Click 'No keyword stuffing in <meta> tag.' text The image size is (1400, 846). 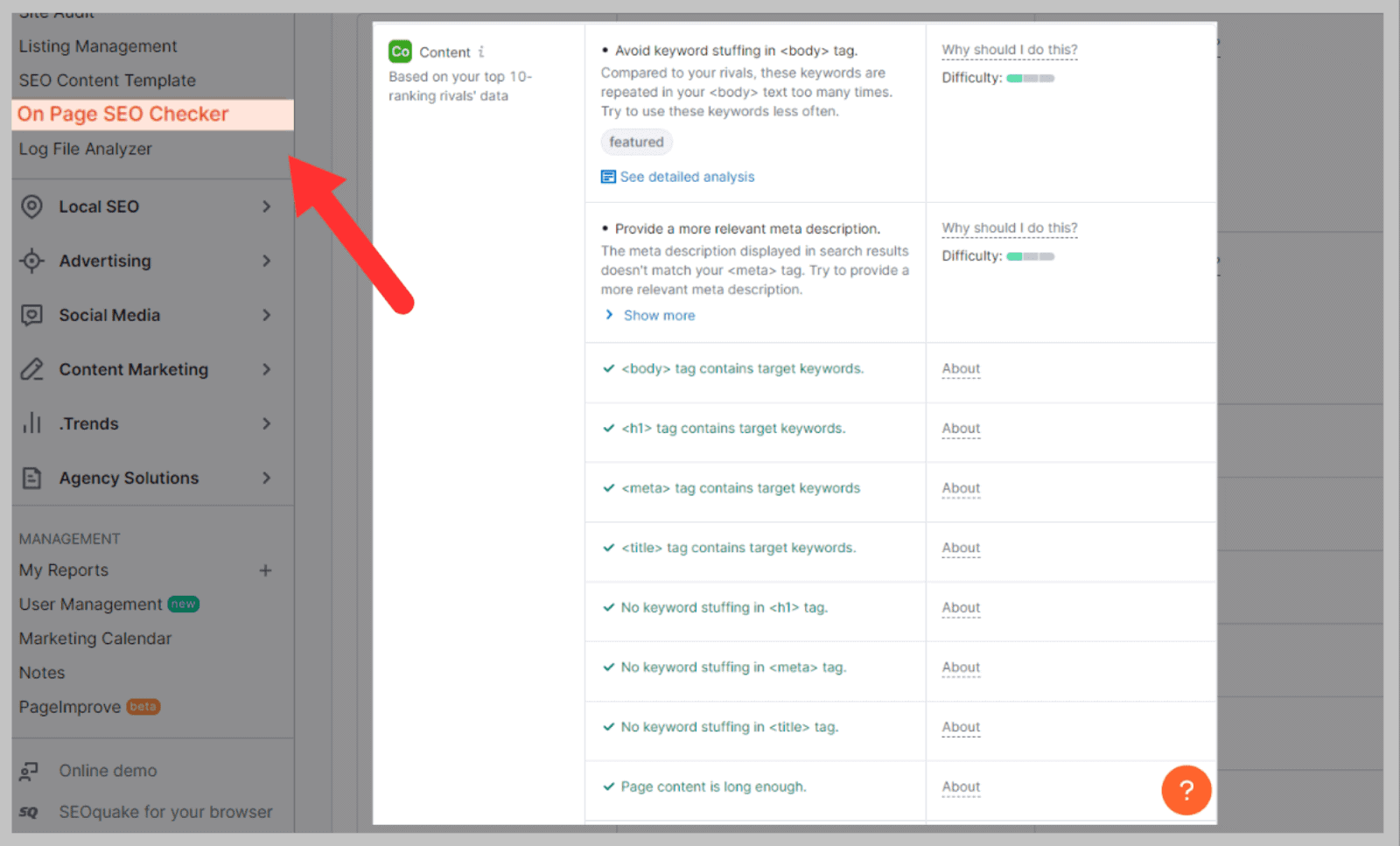click(x=733, y=668)
